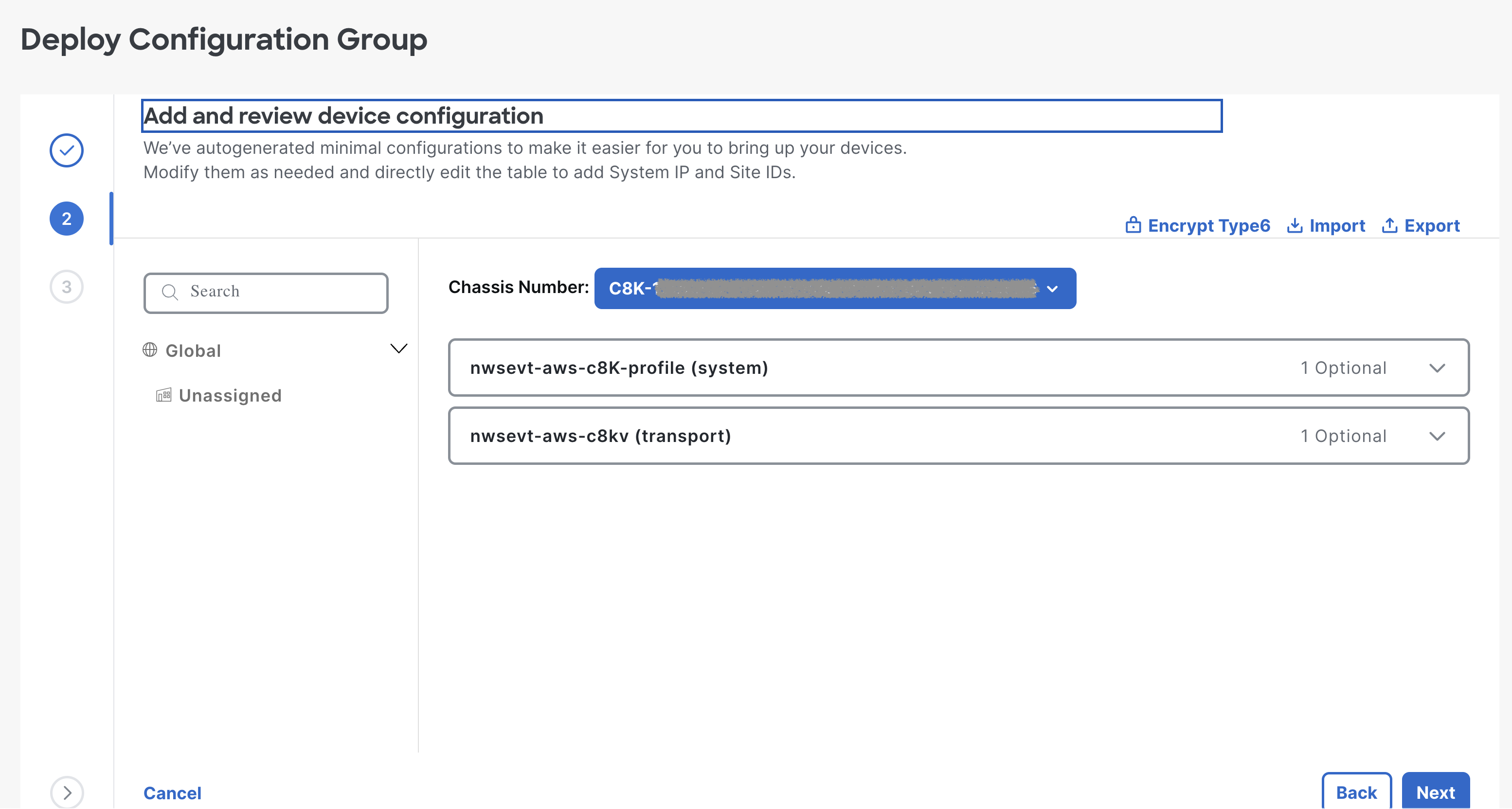Viewport: 1512px width, 809px height.
Task: Click the globe icon next to Global
Action: [x=150, y=349]
